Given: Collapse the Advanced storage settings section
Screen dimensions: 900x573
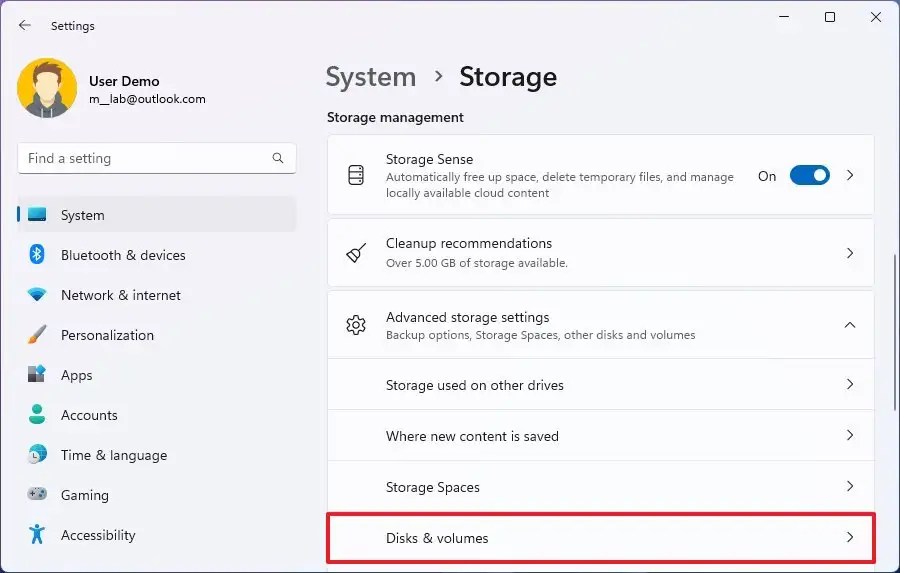Looking at the screenshot, I should 849,325.
